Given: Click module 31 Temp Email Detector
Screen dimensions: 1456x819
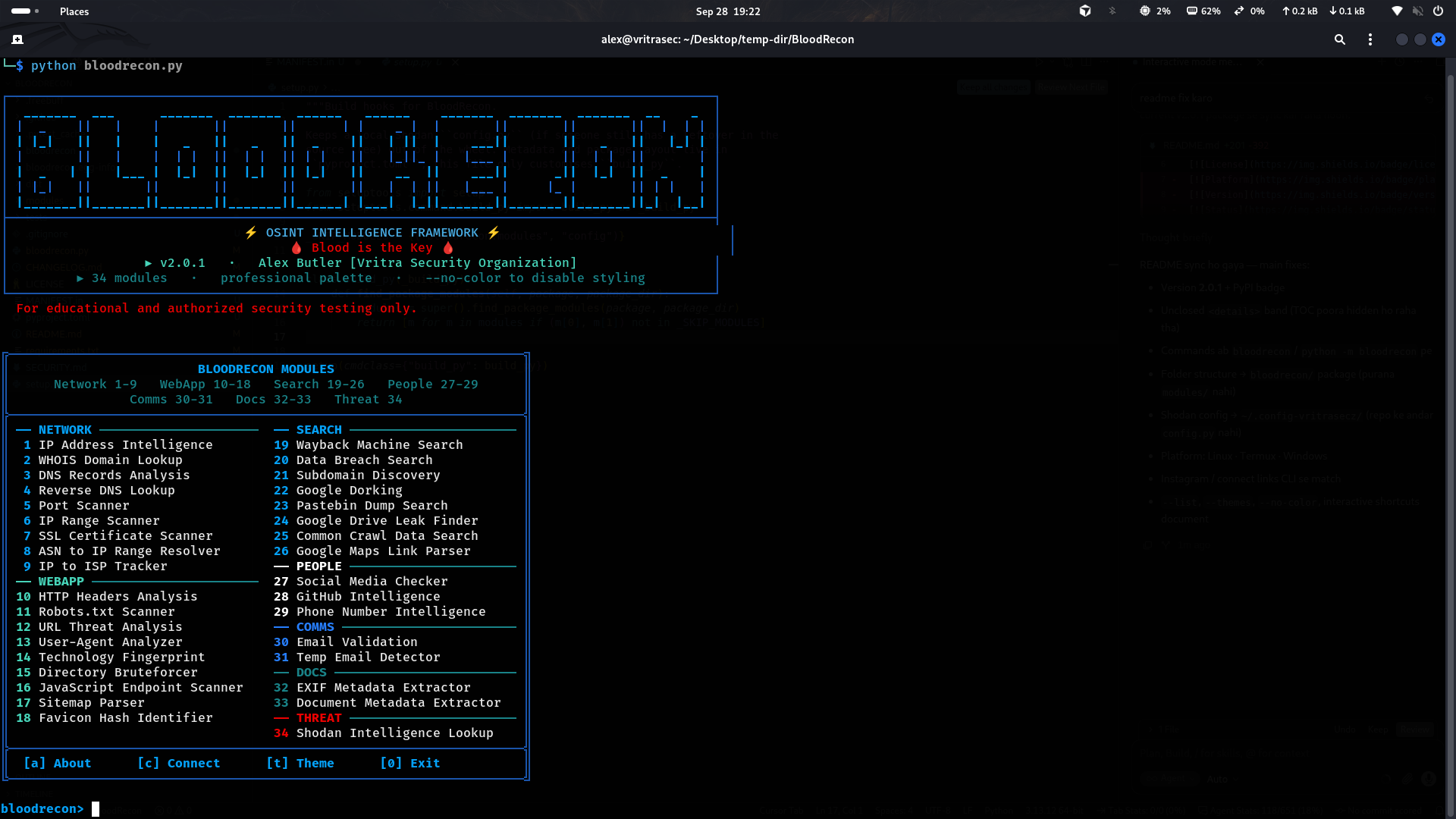Looking at the screenshot, I should pos(357,657).
